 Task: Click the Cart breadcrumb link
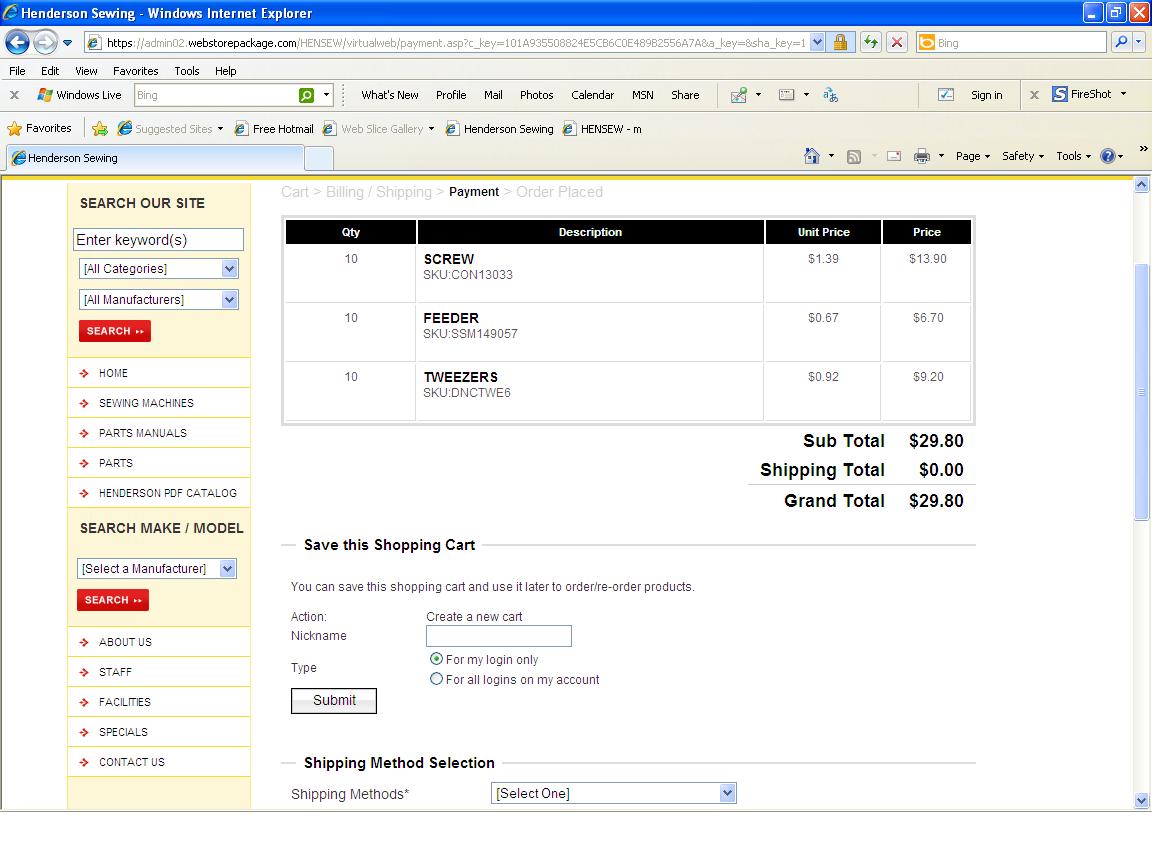295,192
